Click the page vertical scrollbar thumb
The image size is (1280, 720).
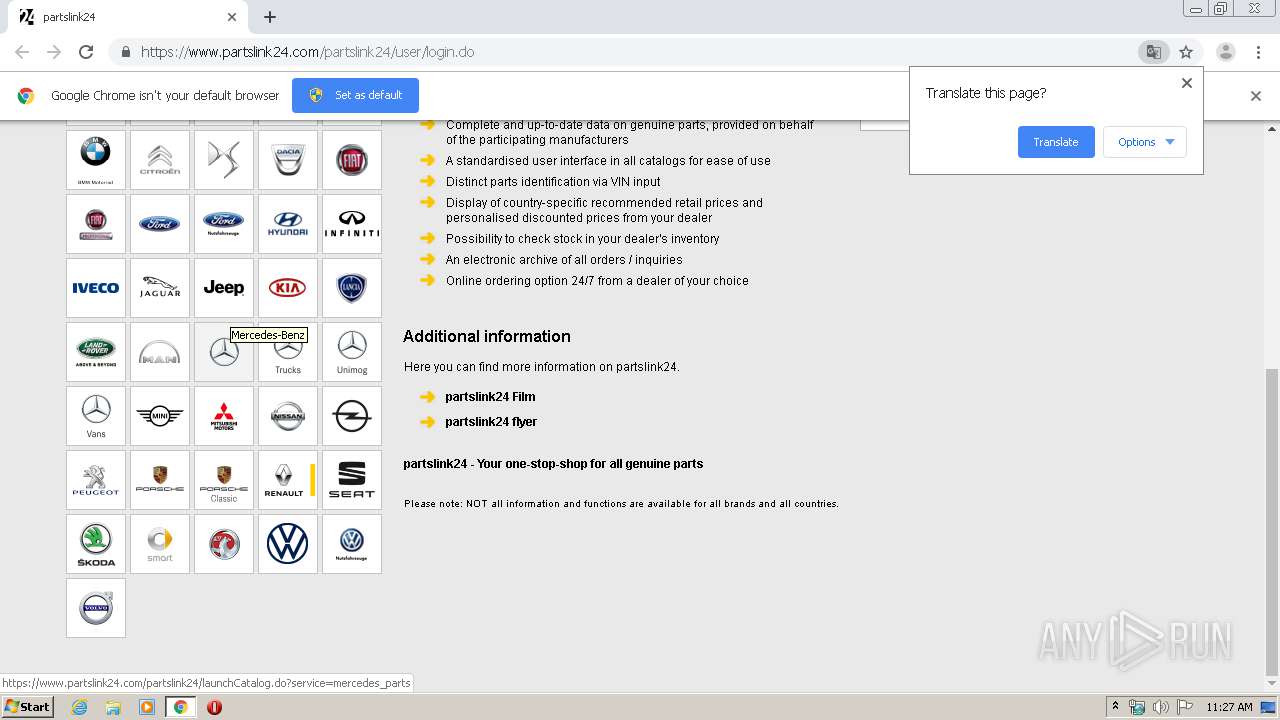click(1272, 522)
